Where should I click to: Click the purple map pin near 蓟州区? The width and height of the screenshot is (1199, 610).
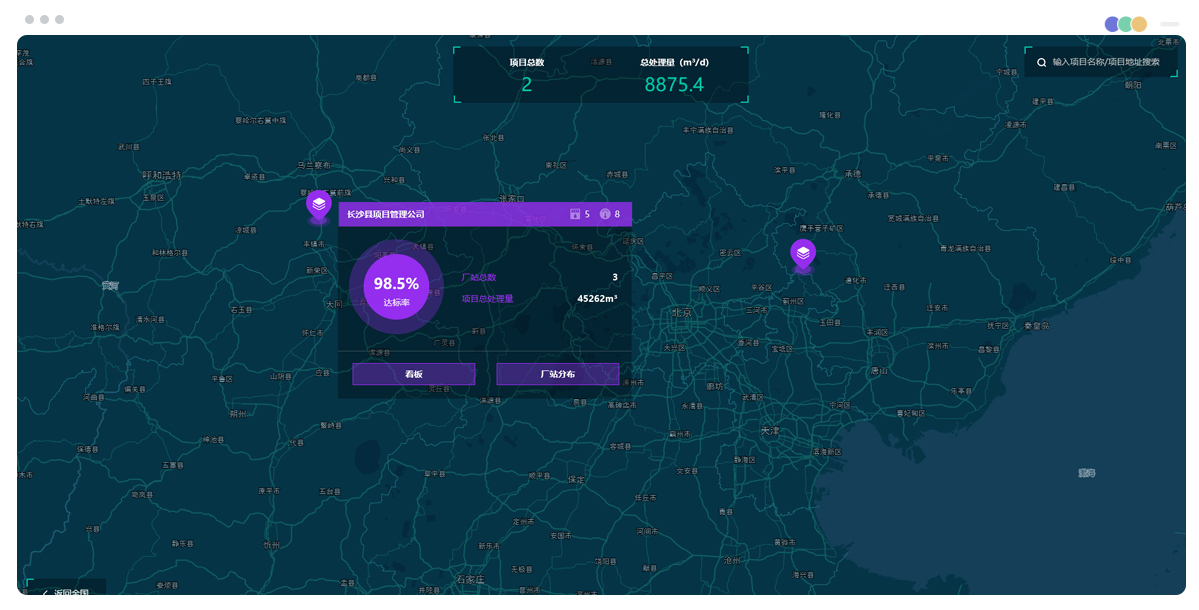coord(802,254)
